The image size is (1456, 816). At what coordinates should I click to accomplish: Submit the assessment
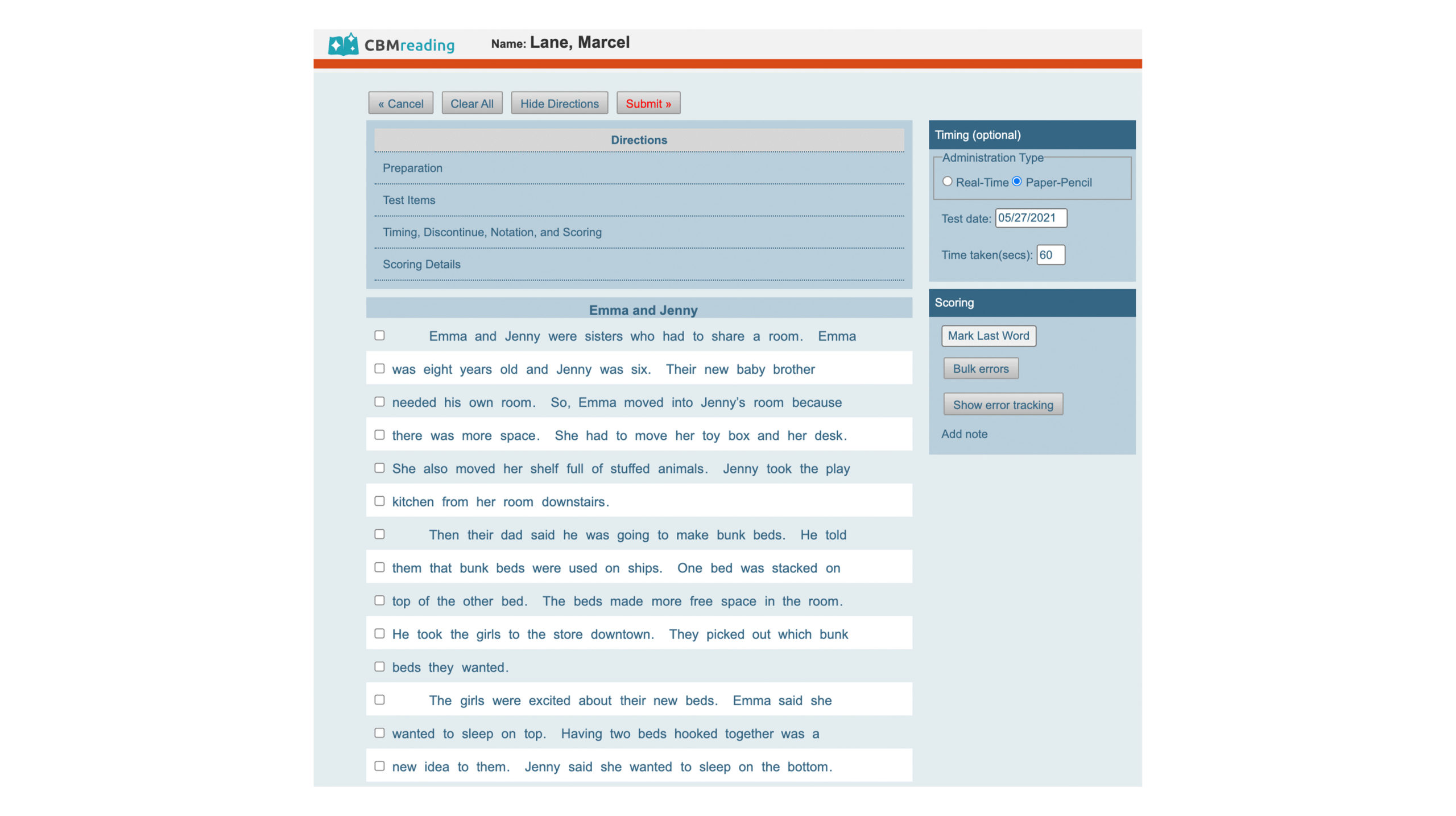point(648,103)
